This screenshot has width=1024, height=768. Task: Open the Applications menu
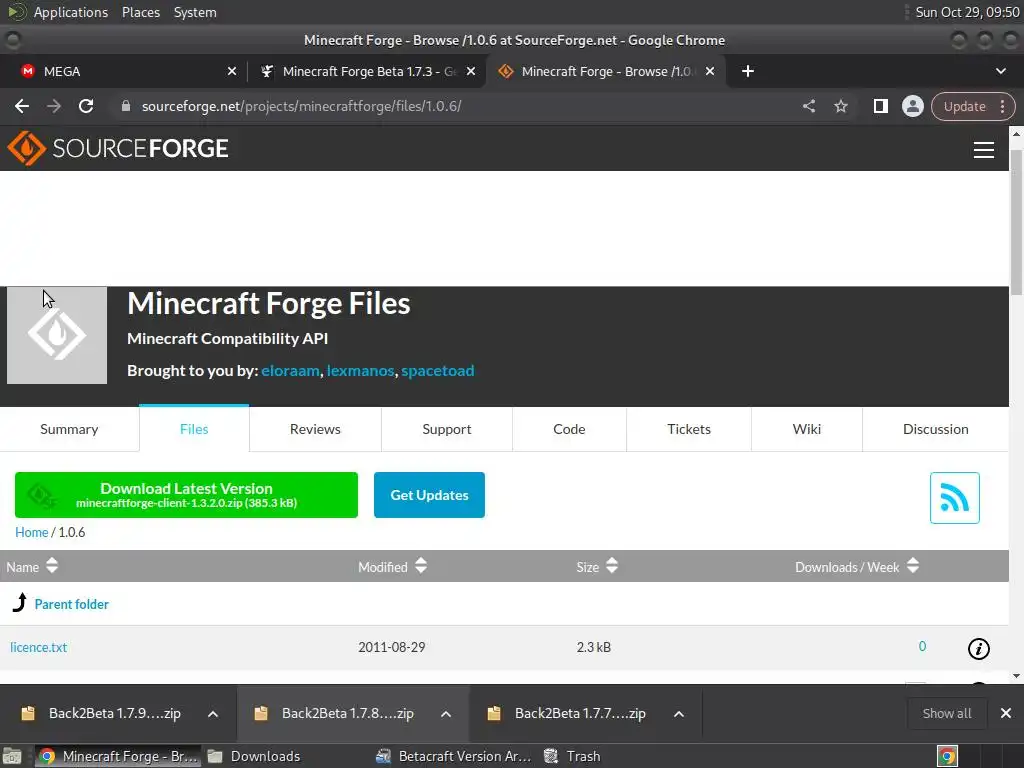(x=71, y=12)
